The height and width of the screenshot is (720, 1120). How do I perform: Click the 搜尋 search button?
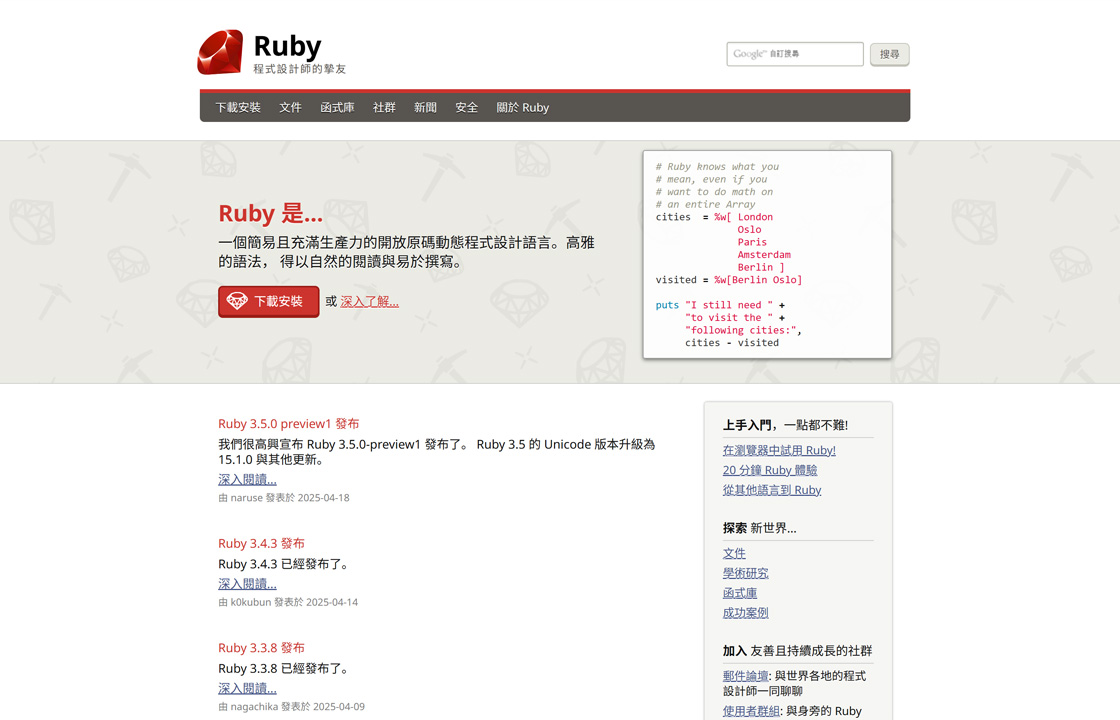[889, 54]
